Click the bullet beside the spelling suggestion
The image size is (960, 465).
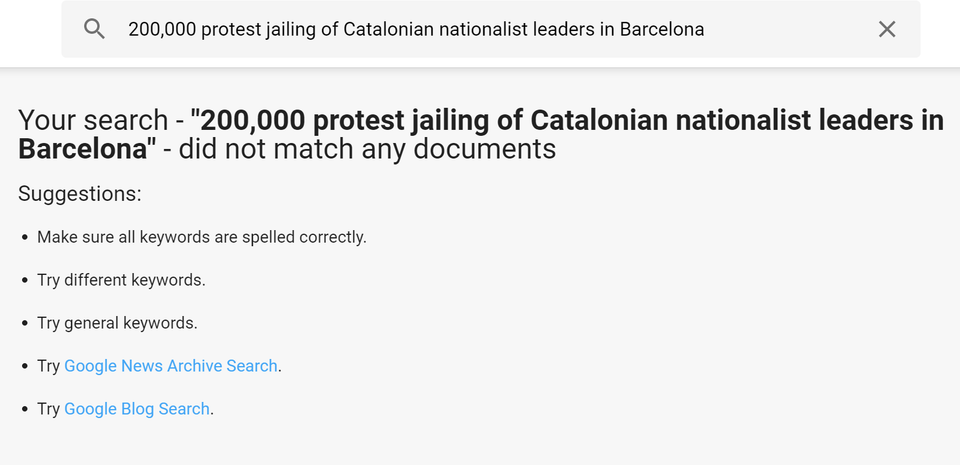coord(25,239)
